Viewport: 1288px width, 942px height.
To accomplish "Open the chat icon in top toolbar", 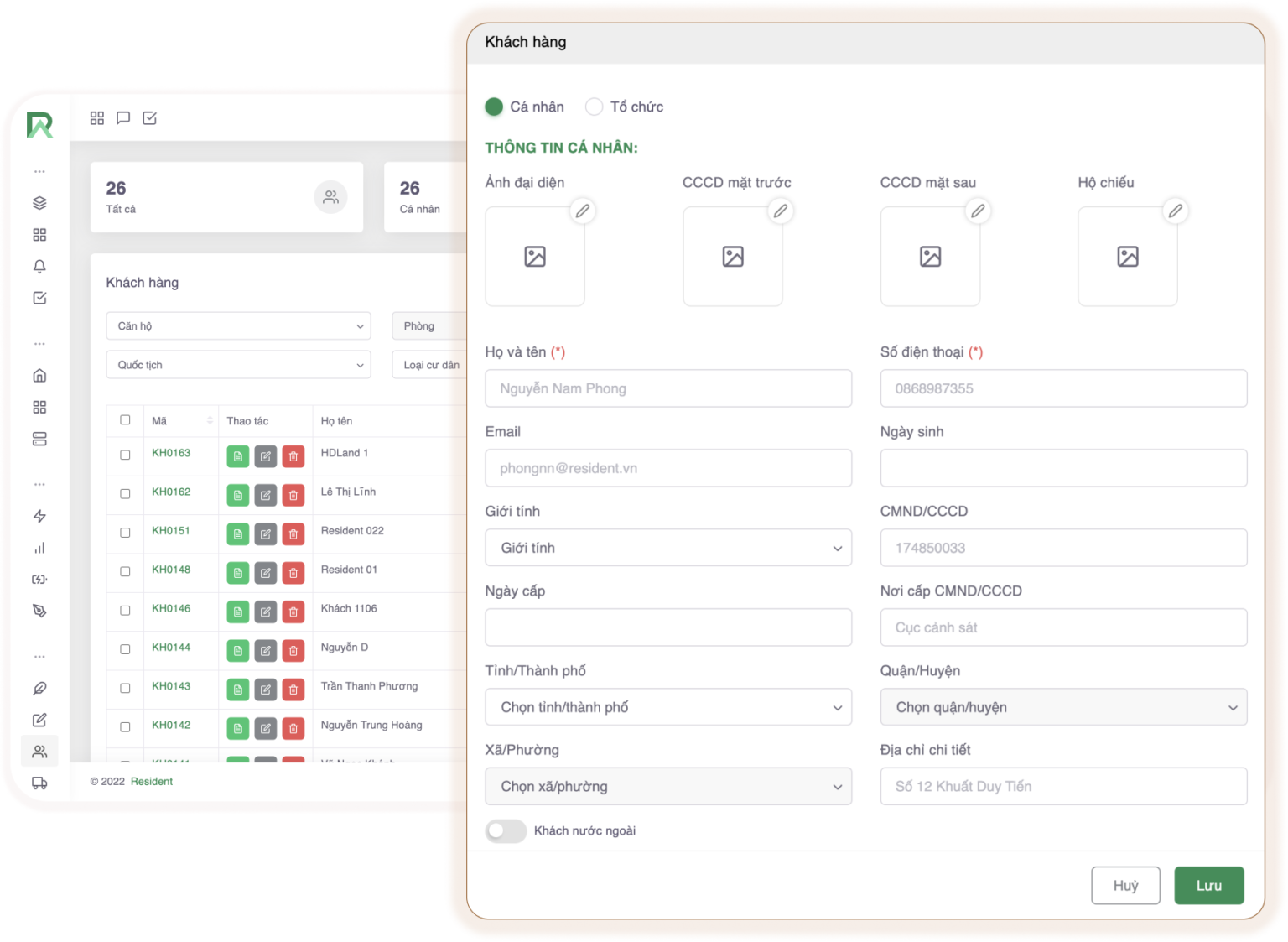I will (x=123, y=118).
